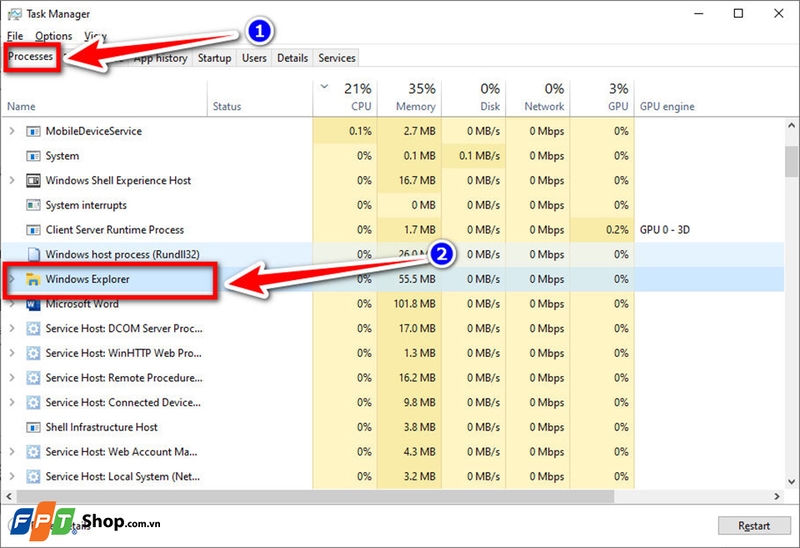Click the vertical scrollbar thumb
Image resolution: width=800 pixels, height=548 pixels.
pyautogui.click(x=791, y=161)
